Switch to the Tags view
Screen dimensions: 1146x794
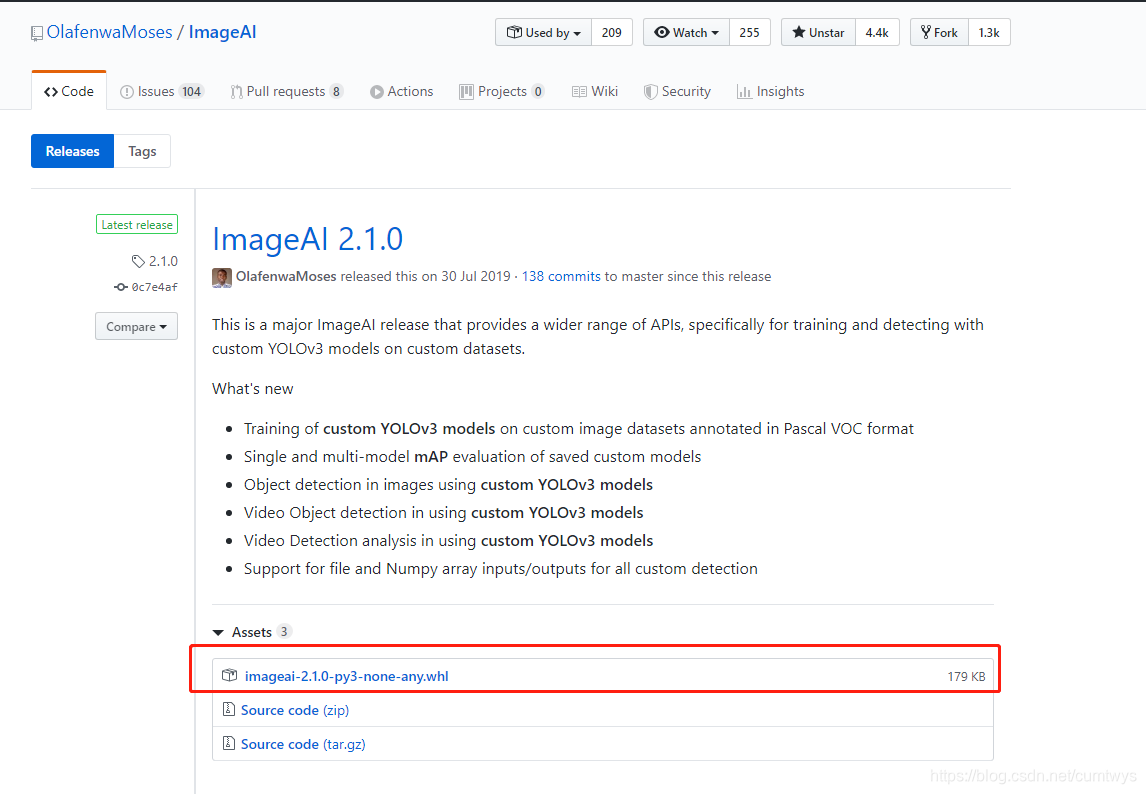142,151
